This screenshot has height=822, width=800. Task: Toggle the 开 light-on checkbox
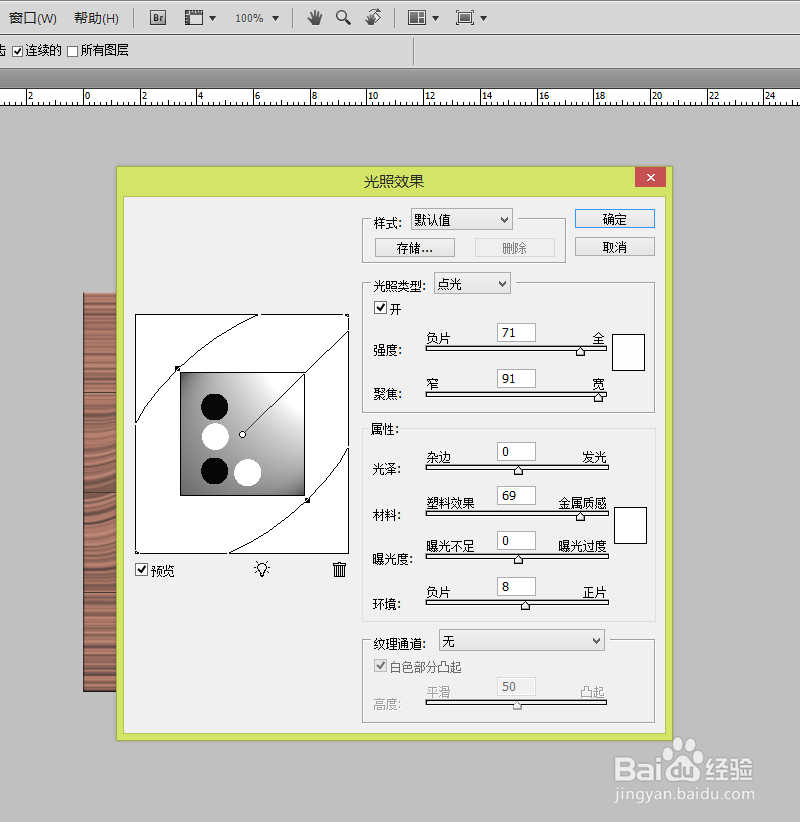(x=380, y=308)
